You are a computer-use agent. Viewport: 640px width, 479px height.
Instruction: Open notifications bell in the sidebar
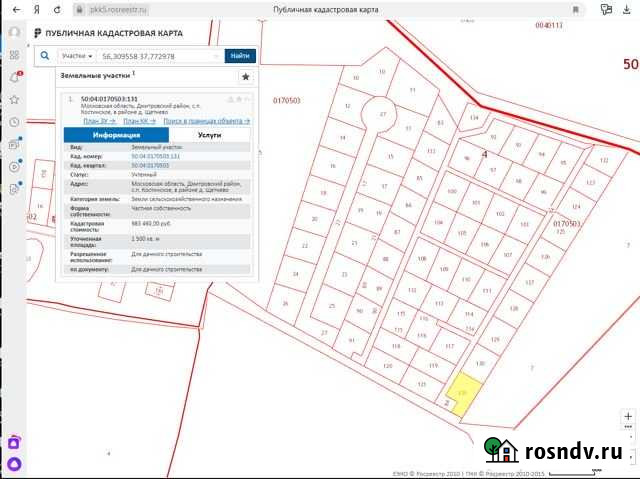14,77
